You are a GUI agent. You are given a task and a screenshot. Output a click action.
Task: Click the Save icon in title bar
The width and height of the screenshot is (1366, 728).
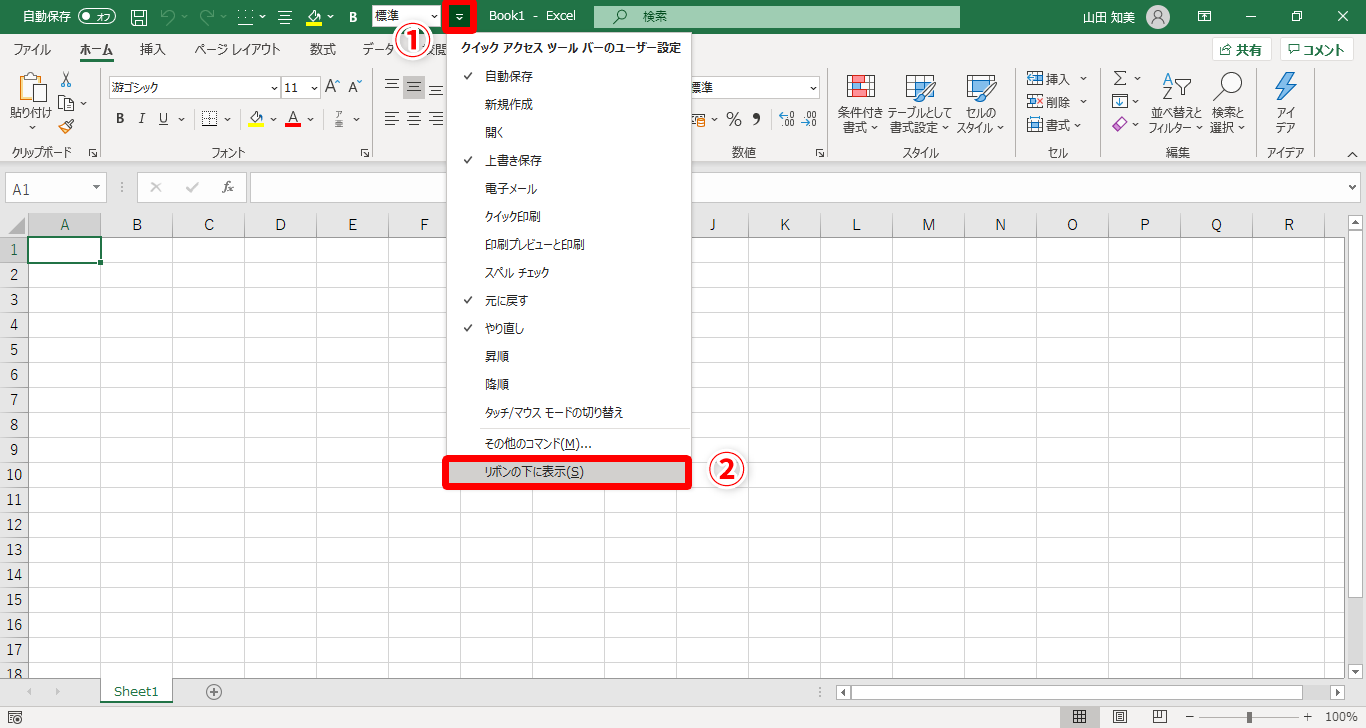coord(140,17)
